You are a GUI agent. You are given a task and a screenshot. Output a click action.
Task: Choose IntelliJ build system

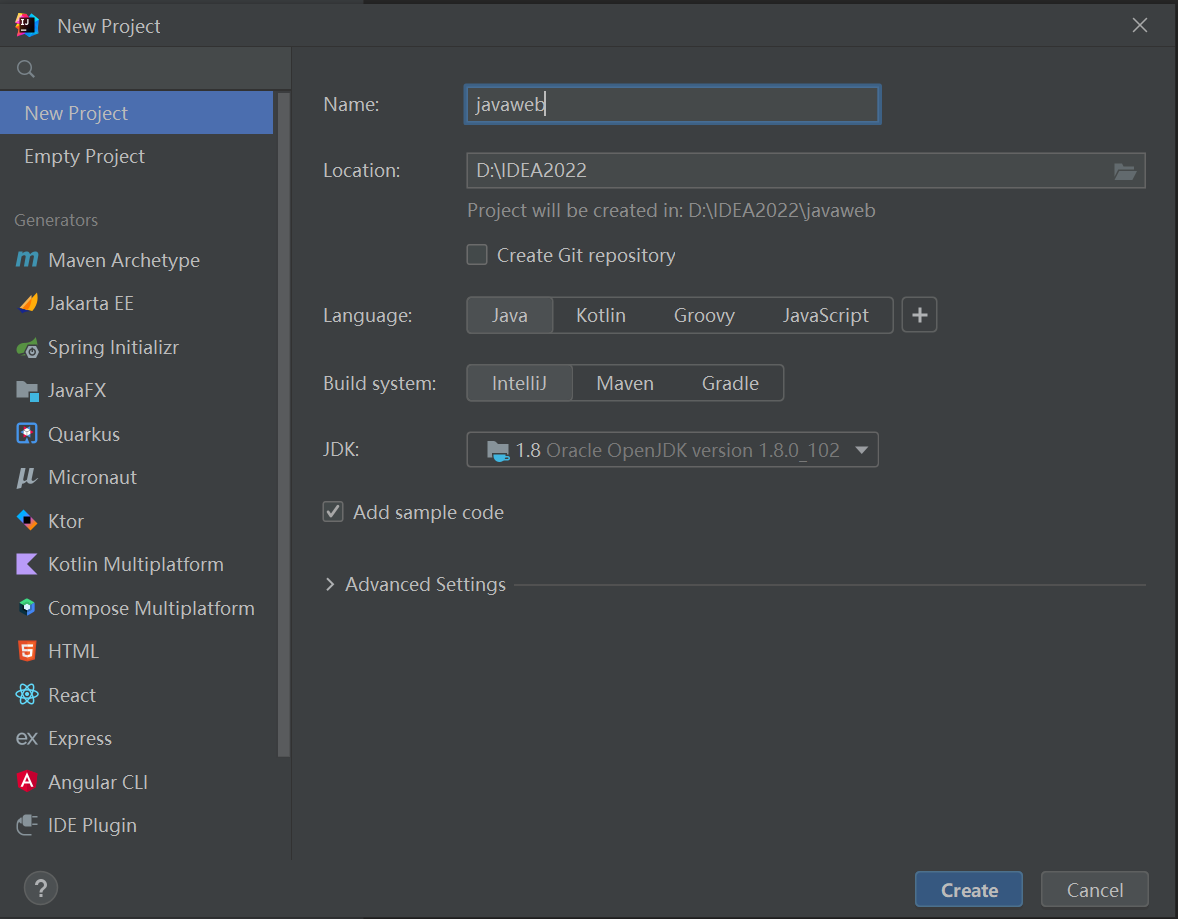click(x=519, y=383)
